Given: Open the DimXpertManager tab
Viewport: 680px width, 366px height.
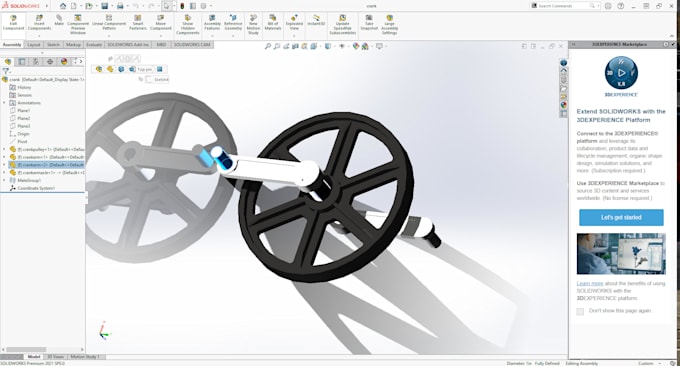Looking at the screenshot, I should 50,62.
